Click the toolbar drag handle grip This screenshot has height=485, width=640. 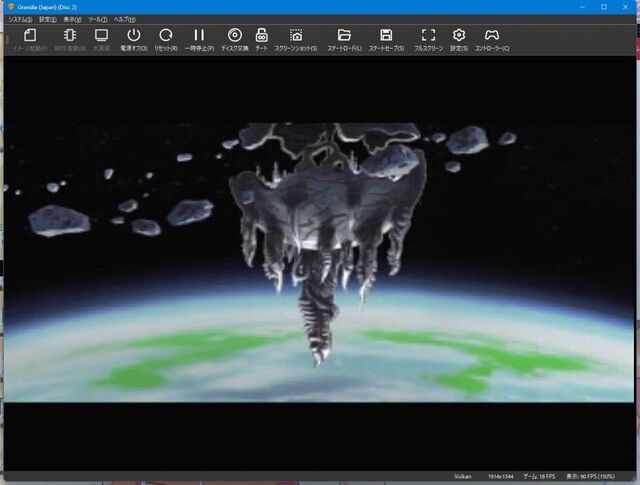(6, 40)
